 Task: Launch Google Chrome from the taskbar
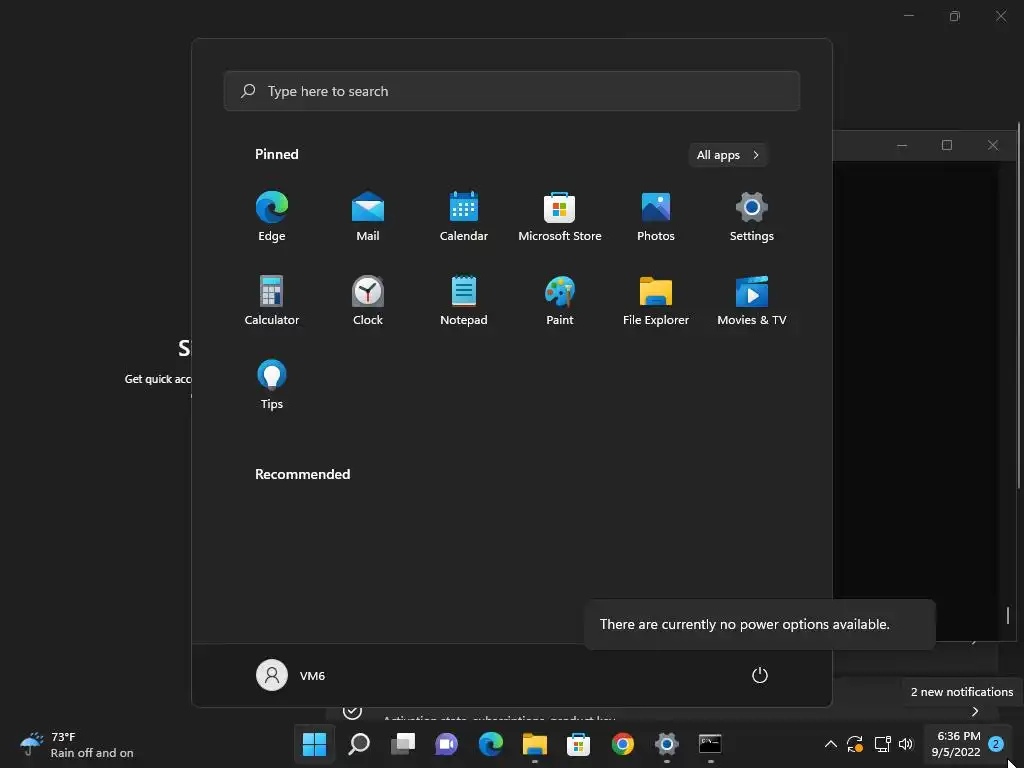point(622,744)
